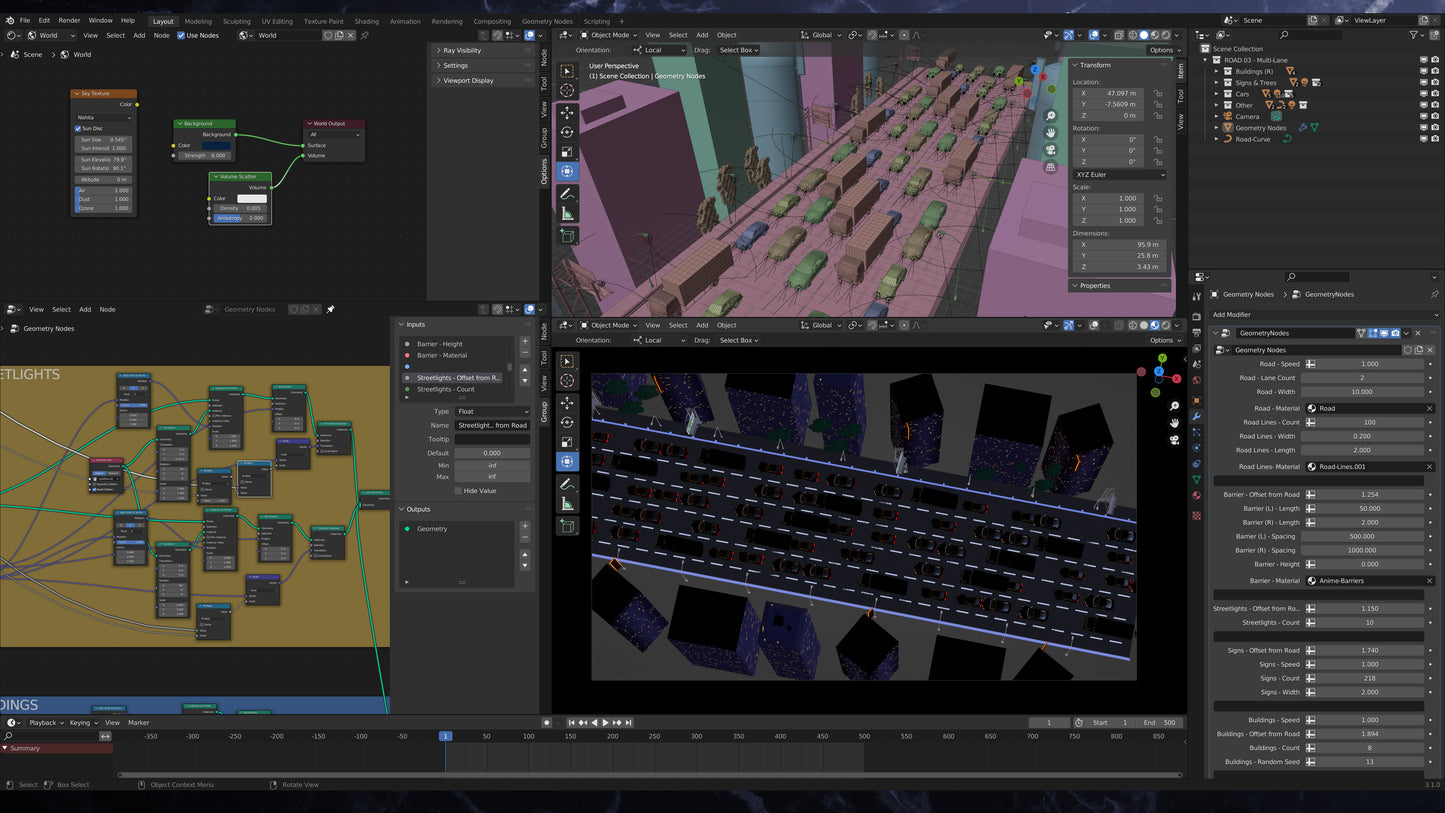Open the XYZ Euler rotation order dropdown
This screenshot has width=1445, height=813.
pyautogui.click(x=1118, y=175)
